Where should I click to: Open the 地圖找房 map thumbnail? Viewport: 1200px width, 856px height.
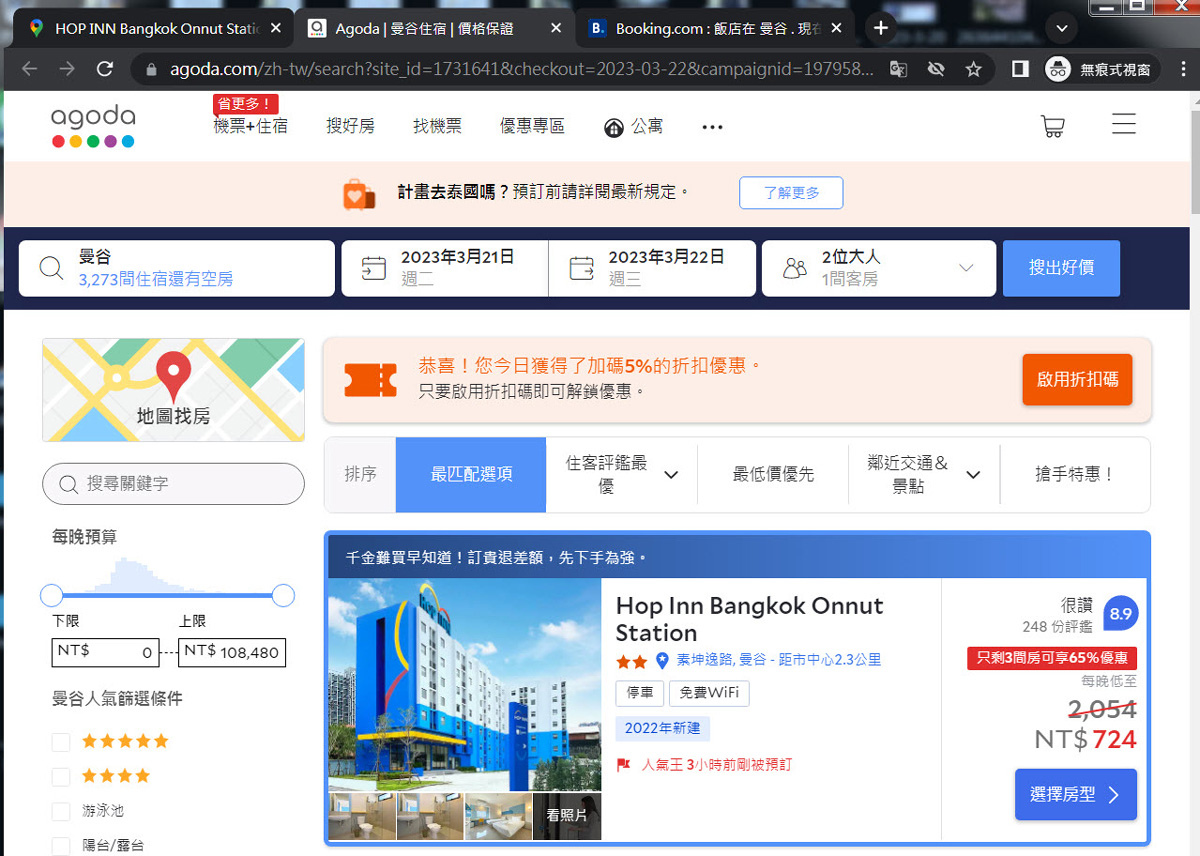(173, 390)
